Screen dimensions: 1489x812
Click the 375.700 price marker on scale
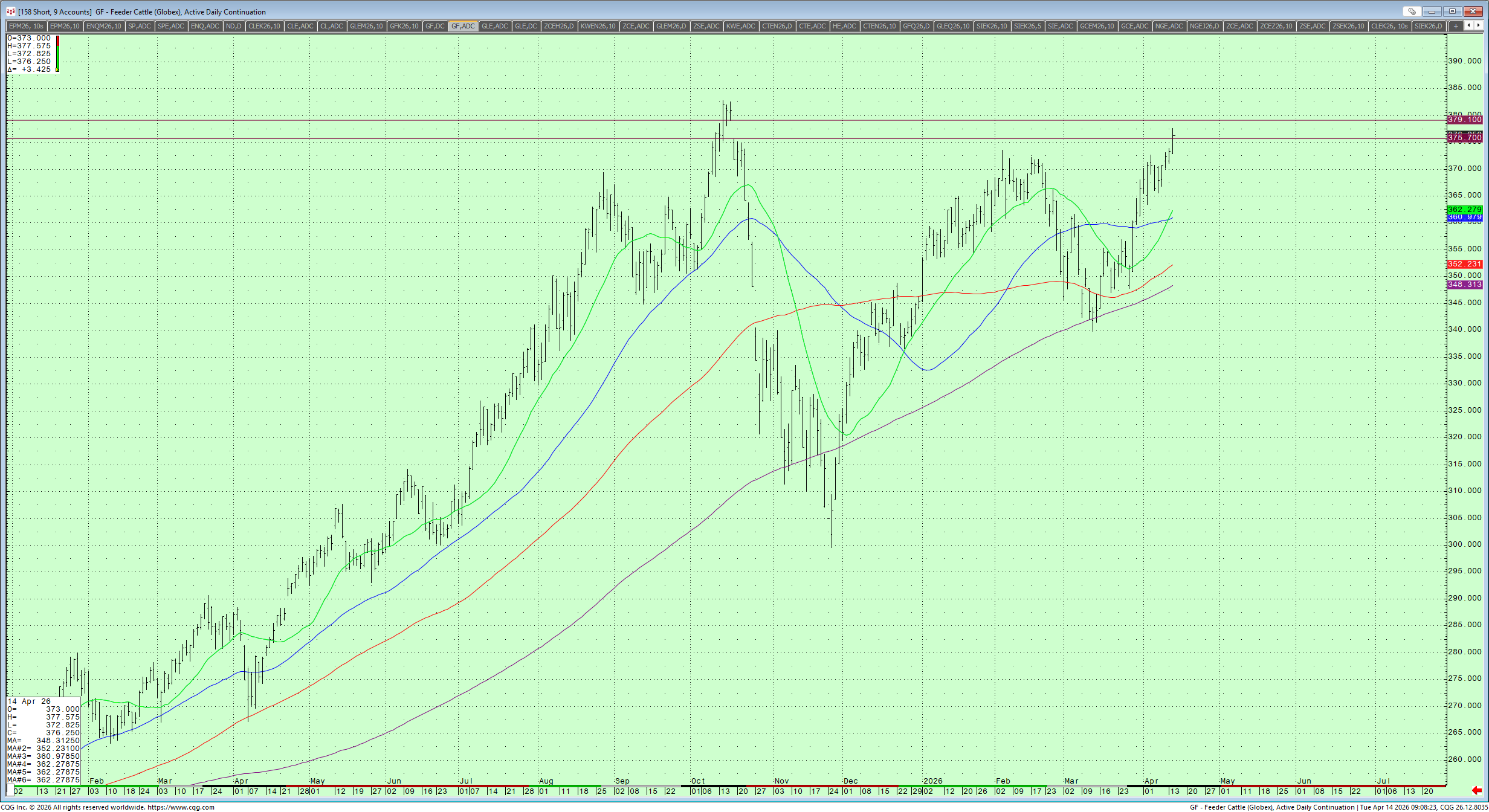coord(1464,138)
